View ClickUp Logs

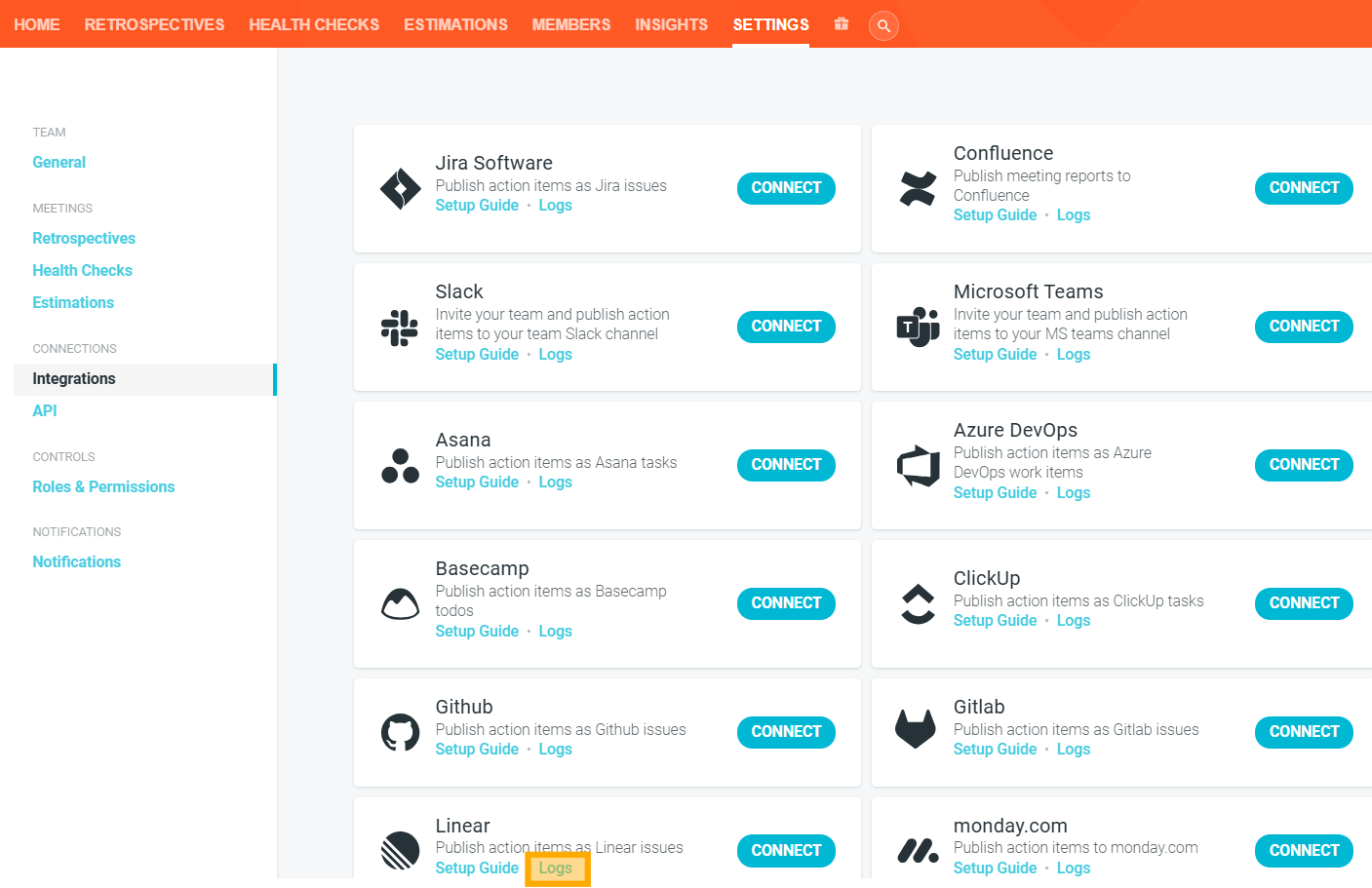pyautogui.click(x=1073, y=621)
